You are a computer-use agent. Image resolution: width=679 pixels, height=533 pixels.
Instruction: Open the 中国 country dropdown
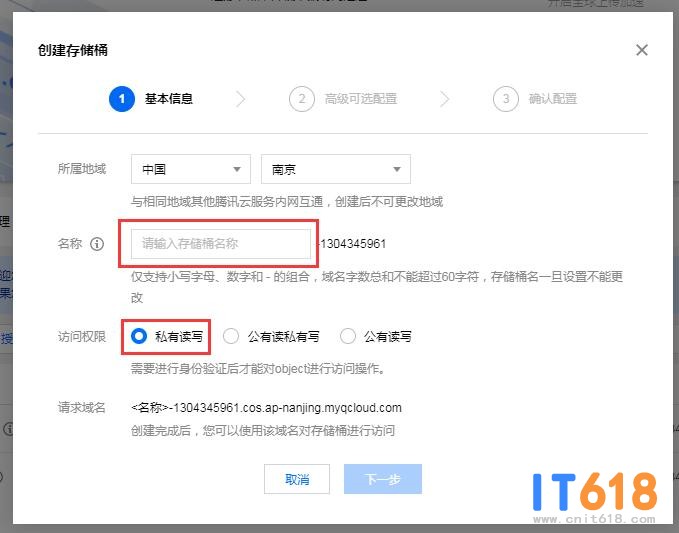[191, 169]
